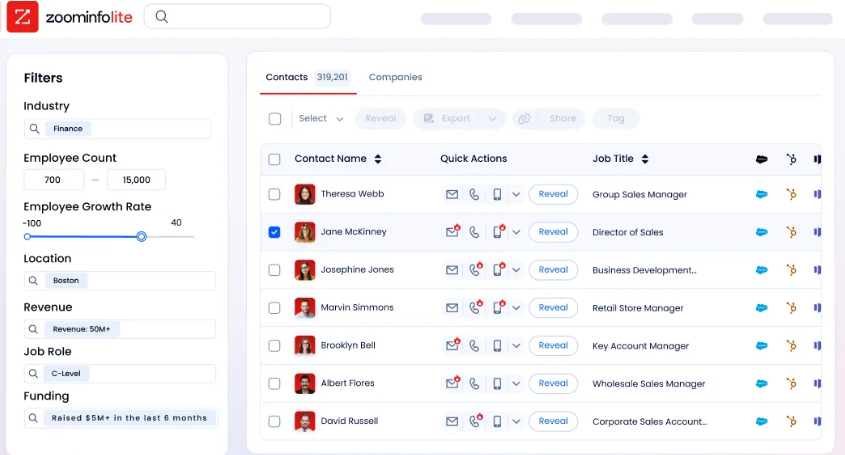845x455 pixels.
Task: Open the Select dropdown
Action: point(321,119)
